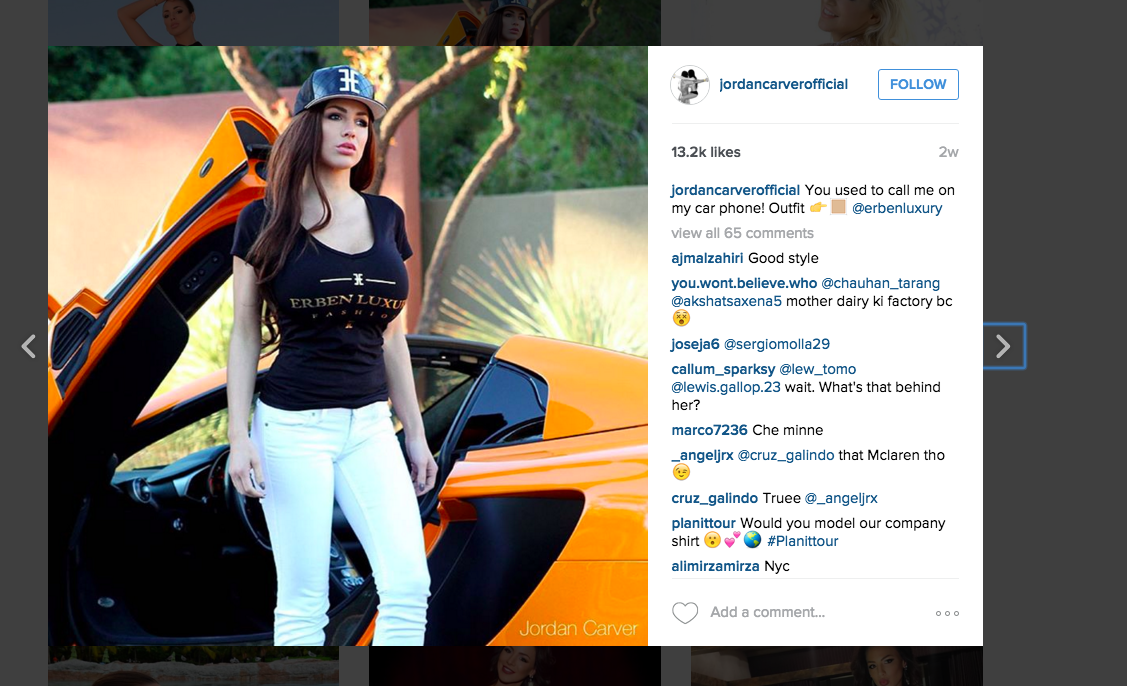Open jordancarverofficial username in header
The height and width of the screenshot is (686, 1127).
point(783,84)
